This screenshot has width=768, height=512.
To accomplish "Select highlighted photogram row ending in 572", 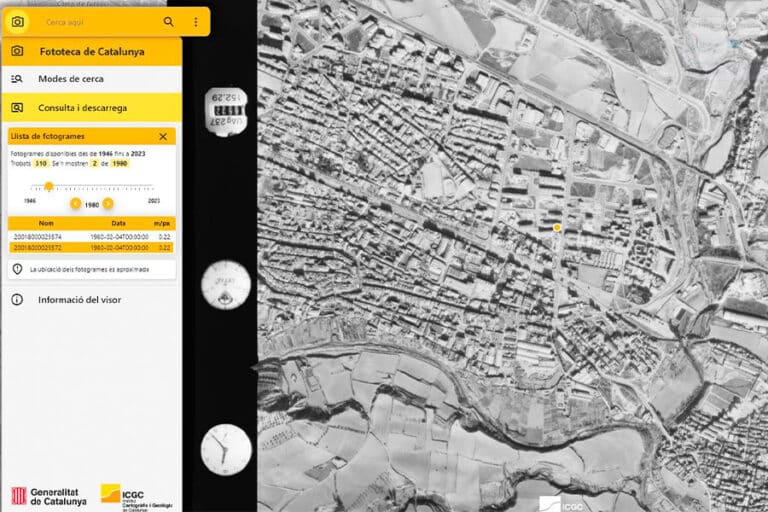I will [x=46, y=247].
